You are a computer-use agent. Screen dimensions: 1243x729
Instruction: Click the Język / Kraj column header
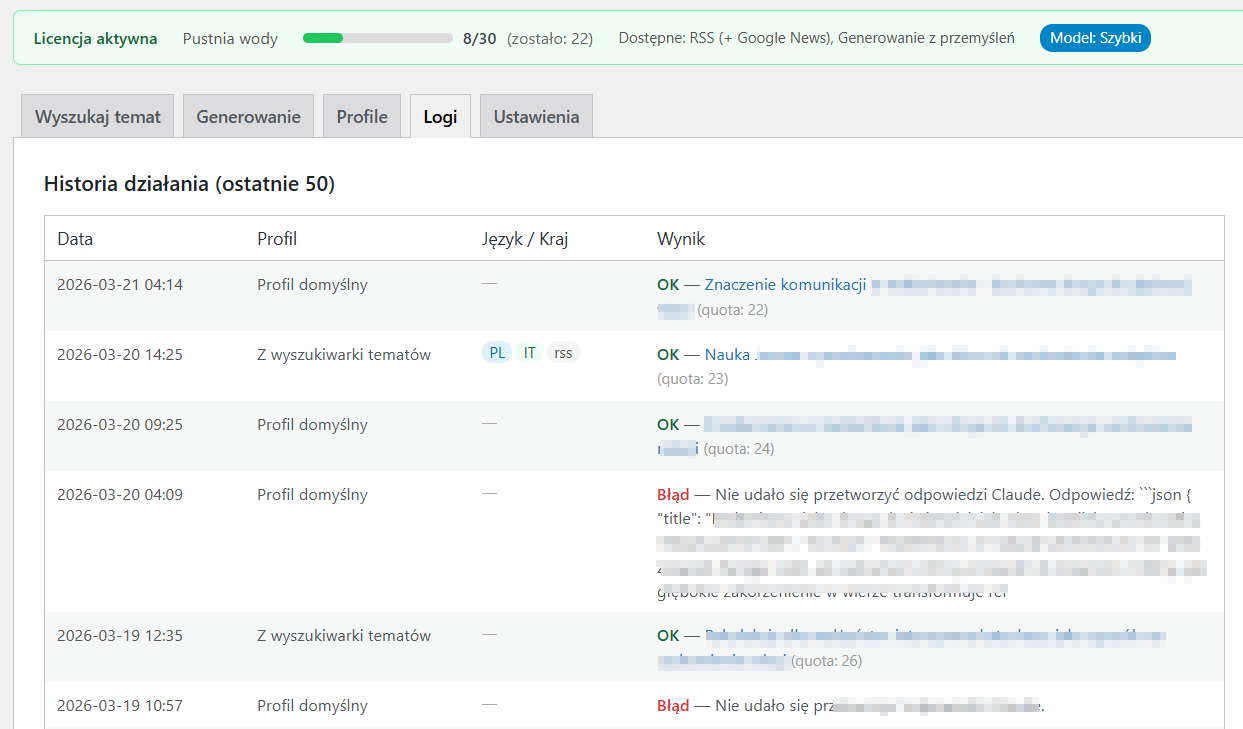coord(524,239)
